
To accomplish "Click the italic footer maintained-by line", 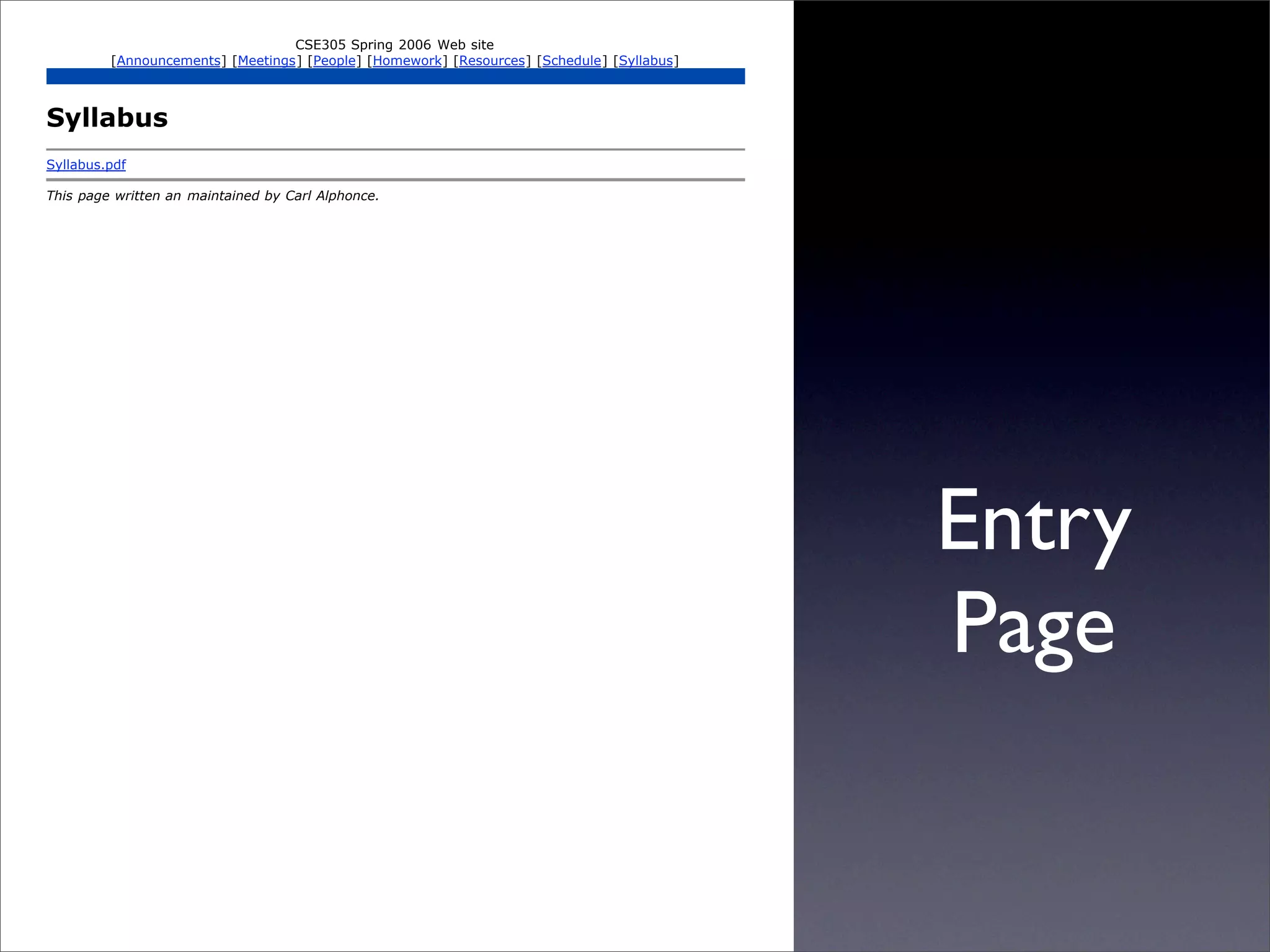I will coord(212,196).
